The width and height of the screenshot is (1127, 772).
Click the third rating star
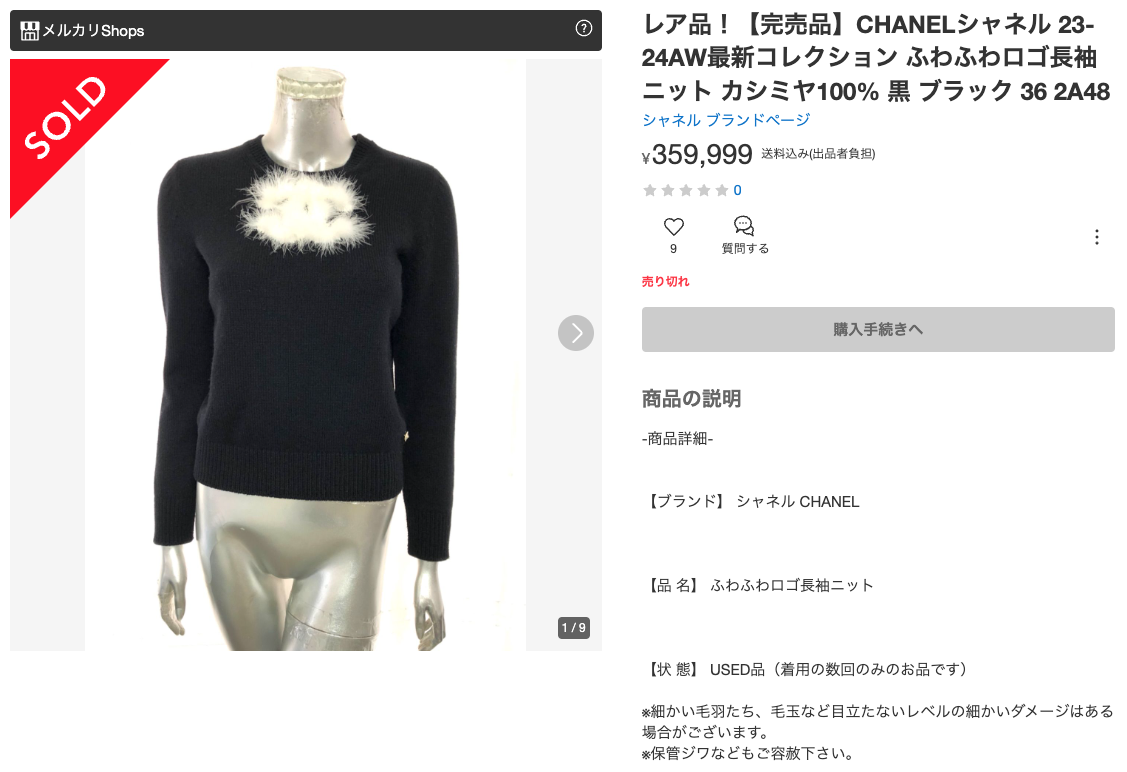686,190
